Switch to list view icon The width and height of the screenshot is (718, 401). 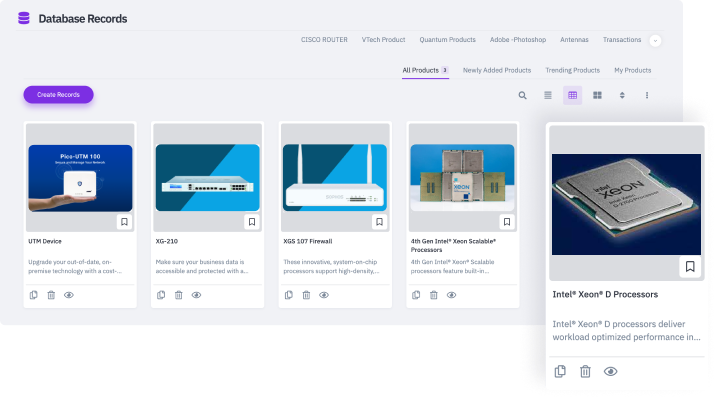click(548, 95)
